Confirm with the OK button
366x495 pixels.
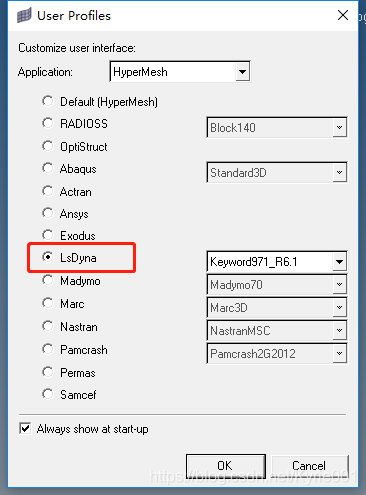click(x=226, y=466)
